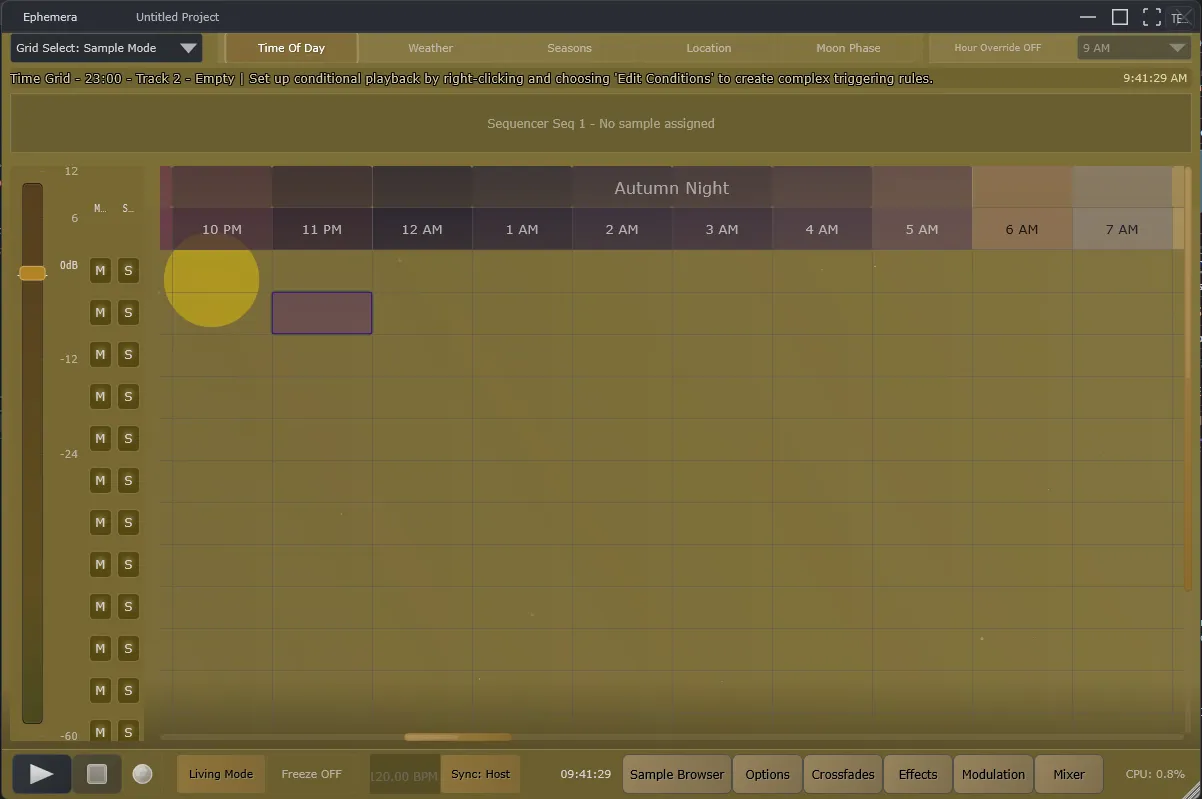Open the Crossfades panel
This screenshot has width=1202, height=799.
click(842, 773)
